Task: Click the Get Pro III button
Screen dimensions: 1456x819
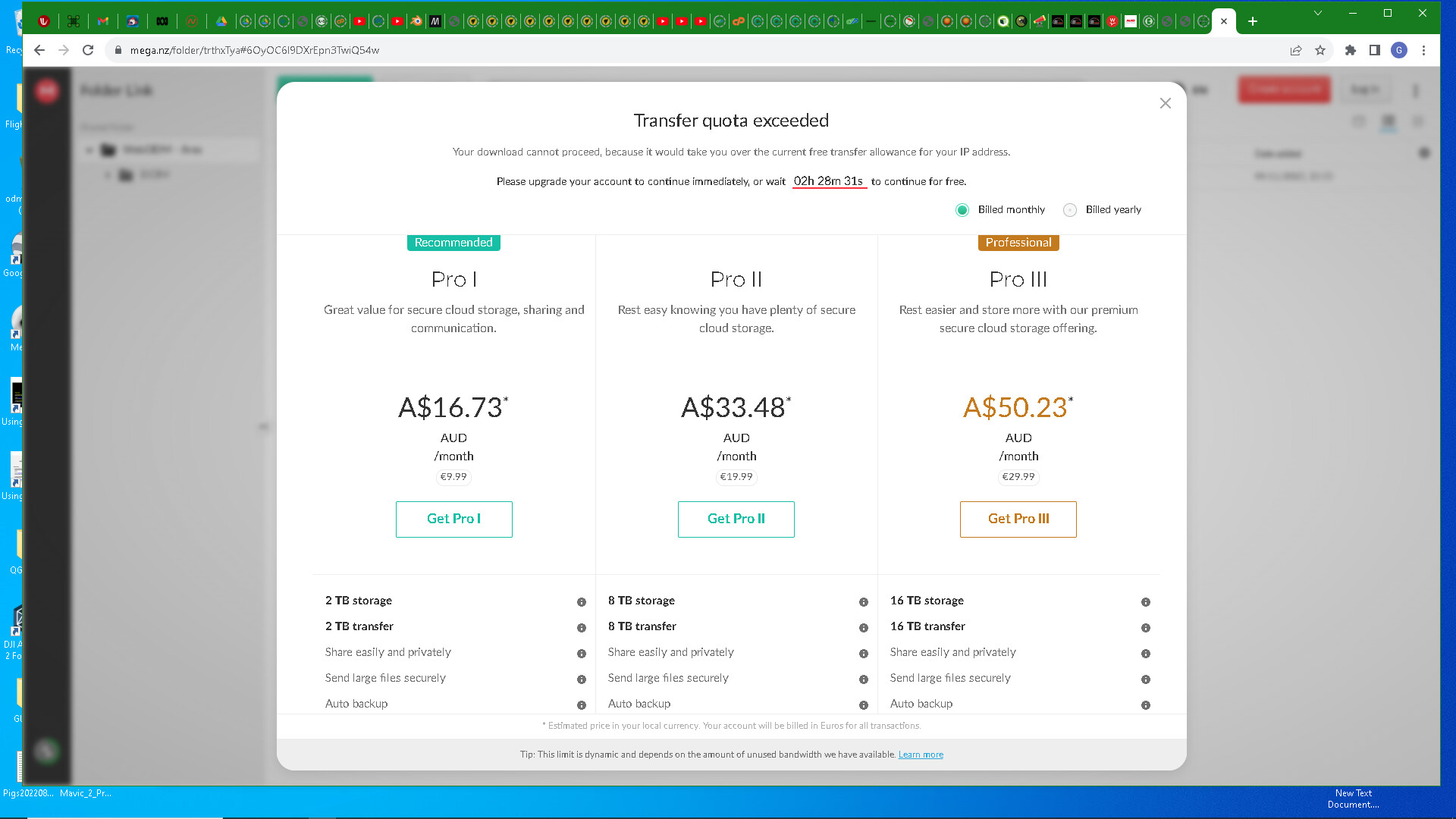Action: pyautogui.click(x=1018, y=519)
